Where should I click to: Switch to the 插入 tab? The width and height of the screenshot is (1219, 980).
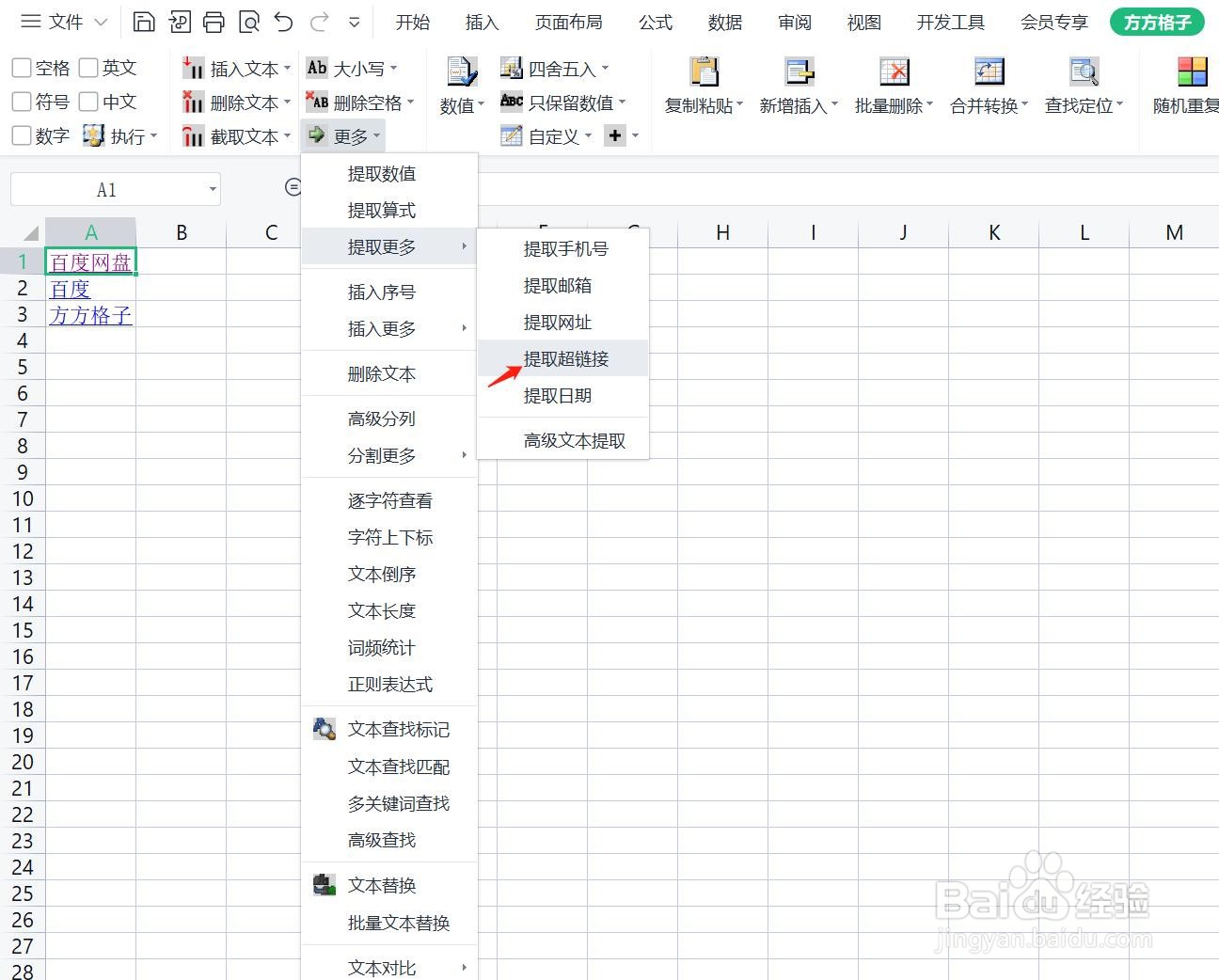tap(482, 22)
